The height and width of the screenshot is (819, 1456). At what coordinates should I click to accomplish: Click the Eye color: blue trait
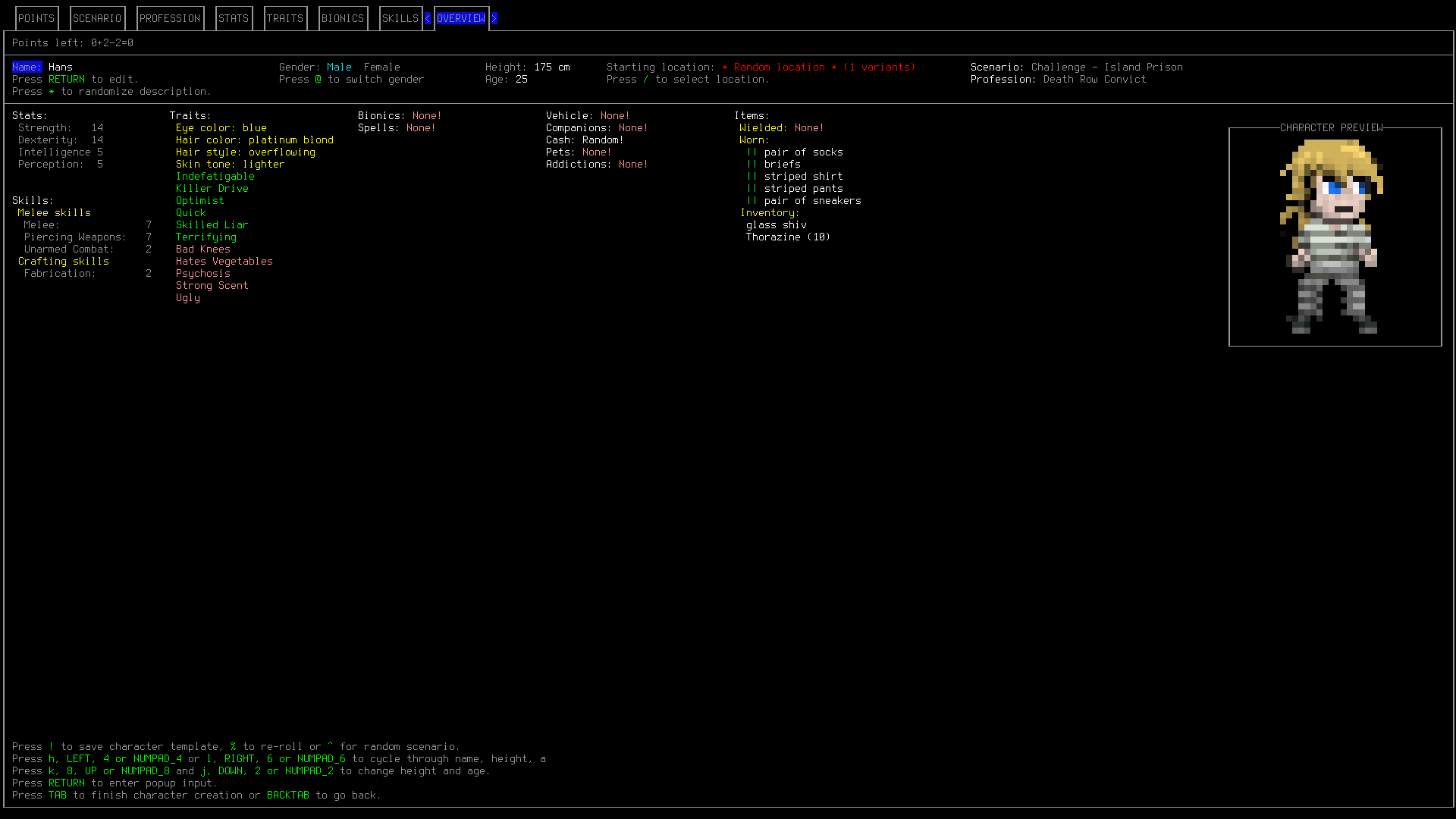point(221,127)
